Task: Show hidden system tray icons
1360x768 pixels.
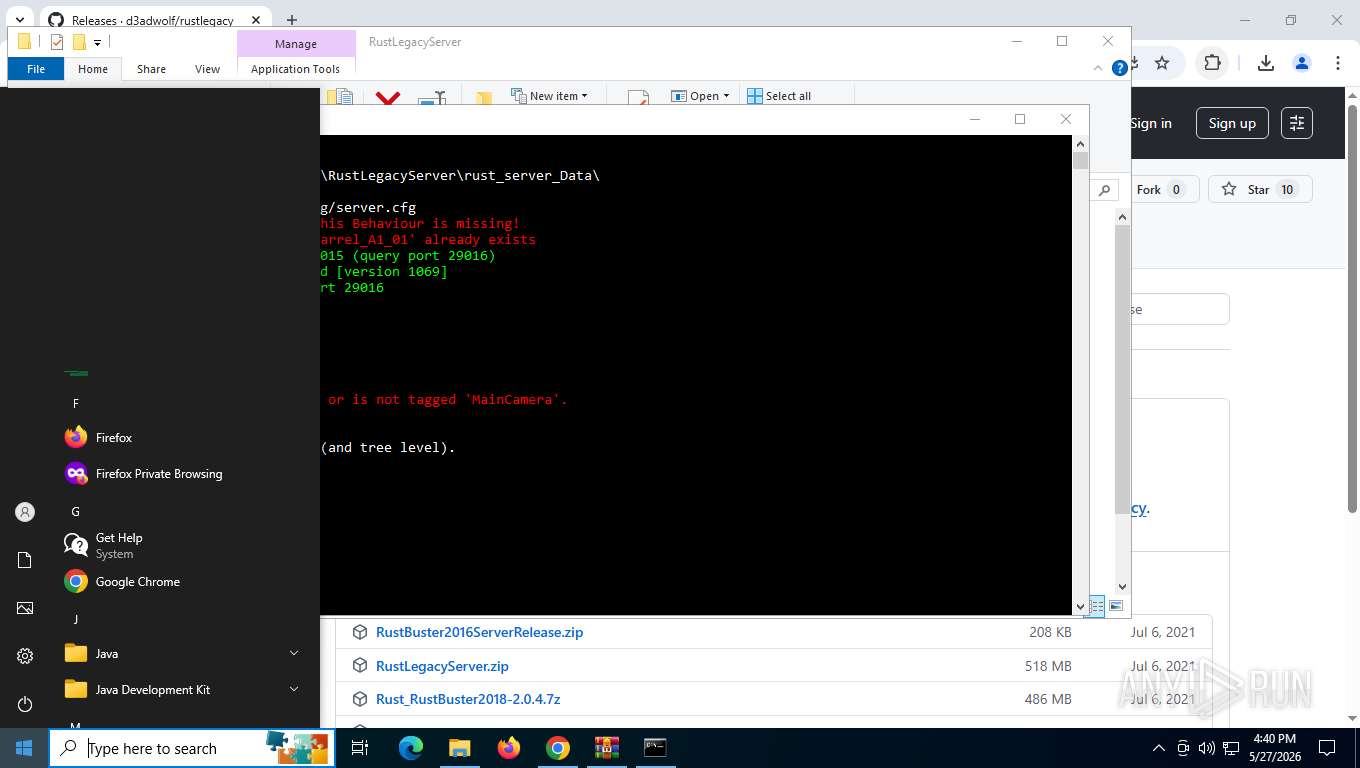Action: 1159,748
